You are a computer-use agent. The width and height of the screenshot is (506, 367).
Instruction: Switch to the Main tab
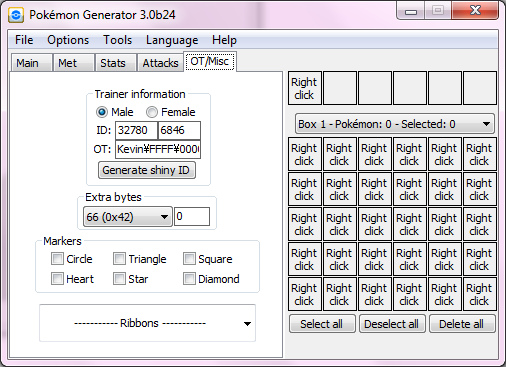[x=31, y=63]
